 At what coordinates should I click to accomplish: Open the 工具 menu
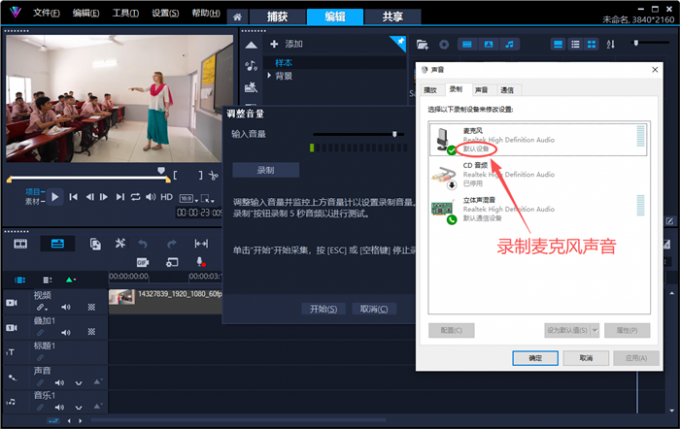[125, 13]
